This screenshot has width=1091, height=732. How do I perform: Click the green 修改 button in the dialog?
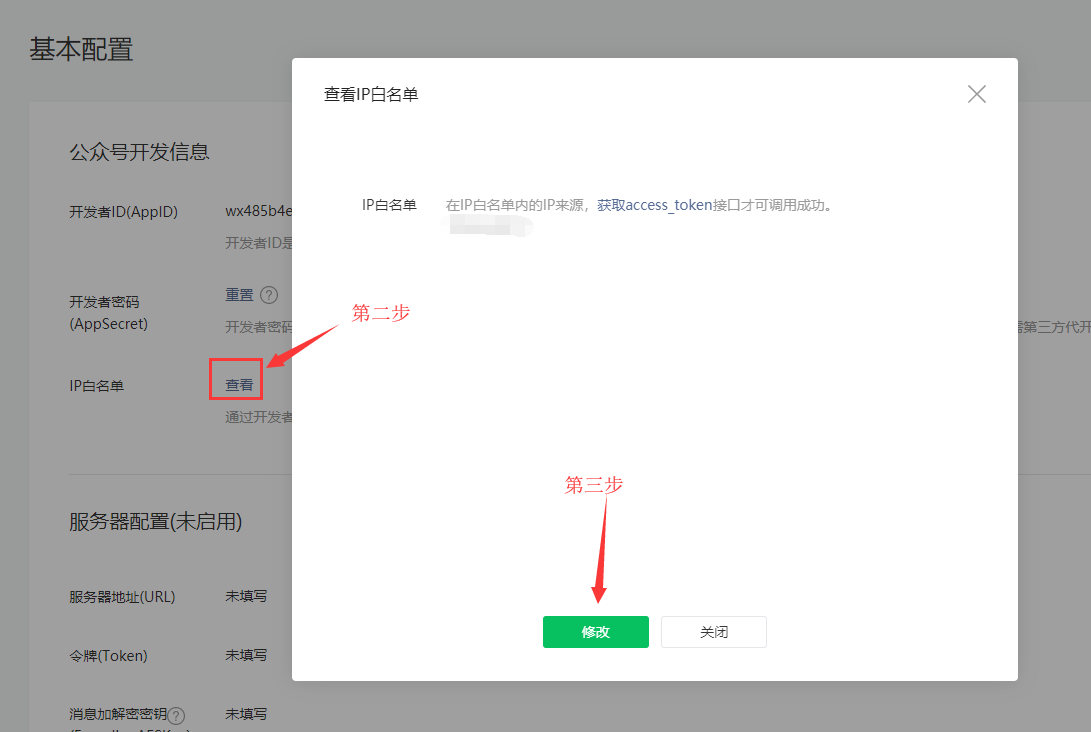click(x=595, y=632)
